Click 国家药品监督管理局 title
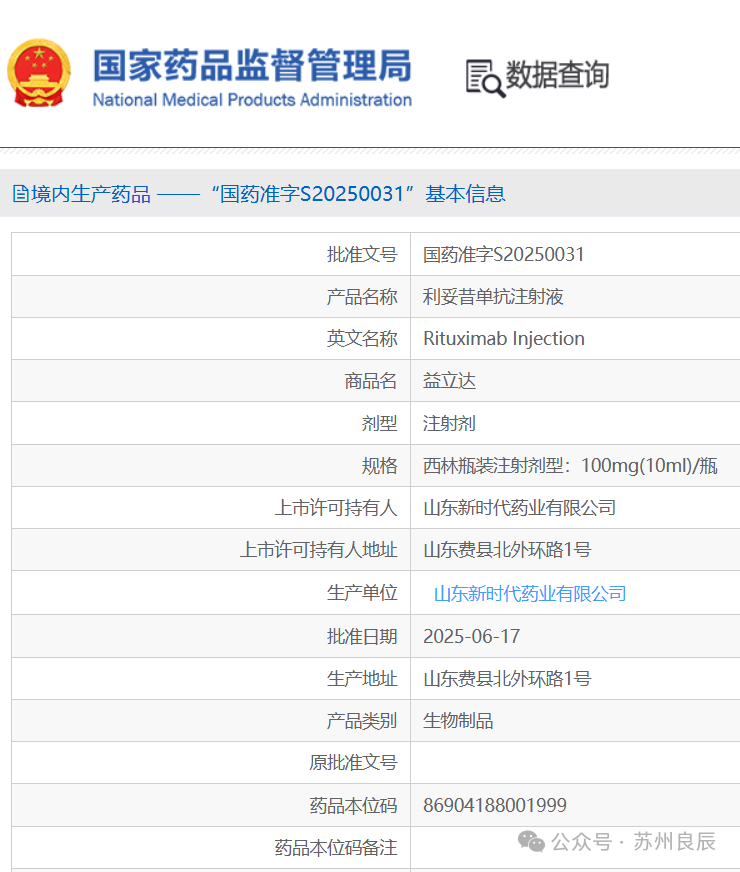 [252, 66]
